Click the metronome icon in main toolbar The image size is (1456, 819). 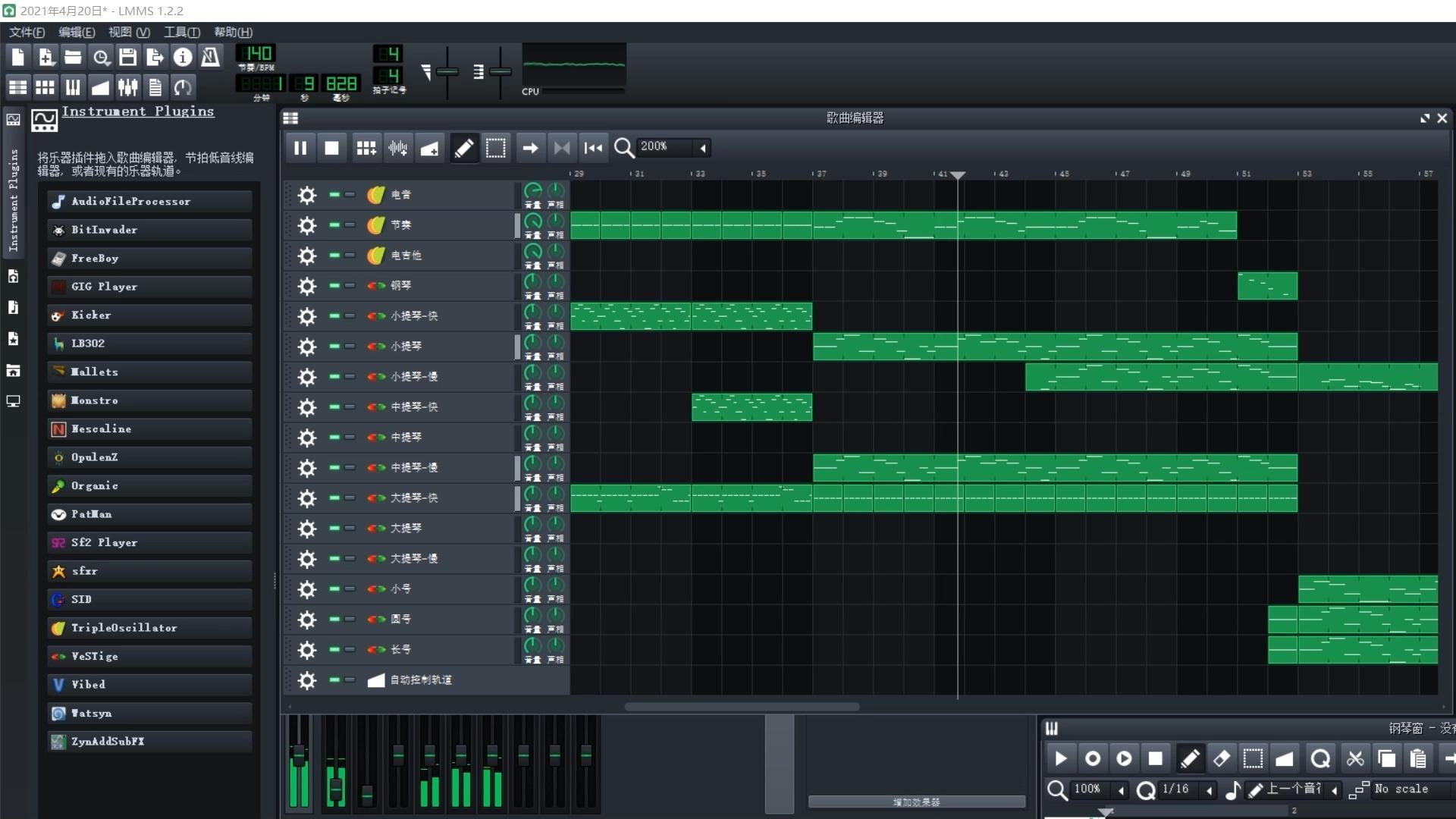[210, 57]
